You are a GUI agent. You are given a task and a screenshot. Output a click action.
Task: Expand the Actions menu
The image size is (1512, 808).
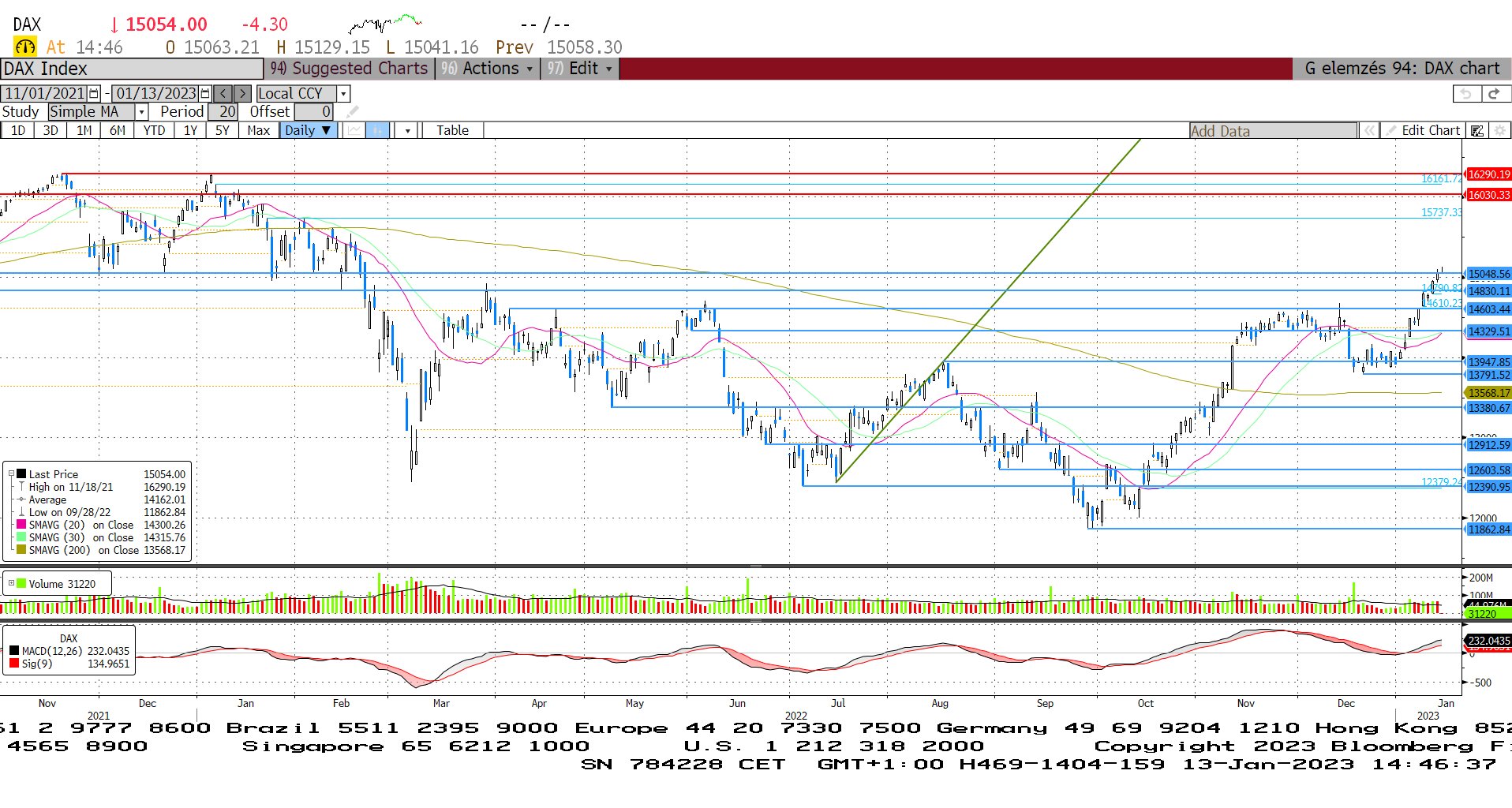coord(486,69)
